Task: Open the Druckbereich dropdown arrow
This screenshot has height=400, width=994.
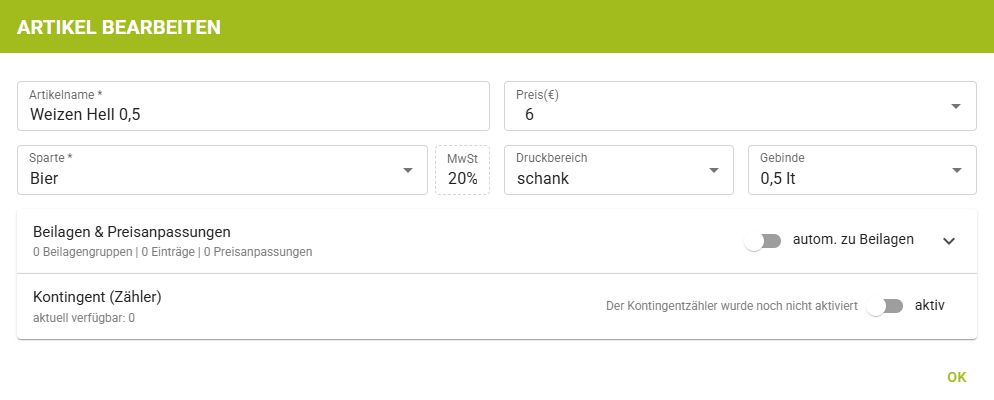Action: click(713, 170)
